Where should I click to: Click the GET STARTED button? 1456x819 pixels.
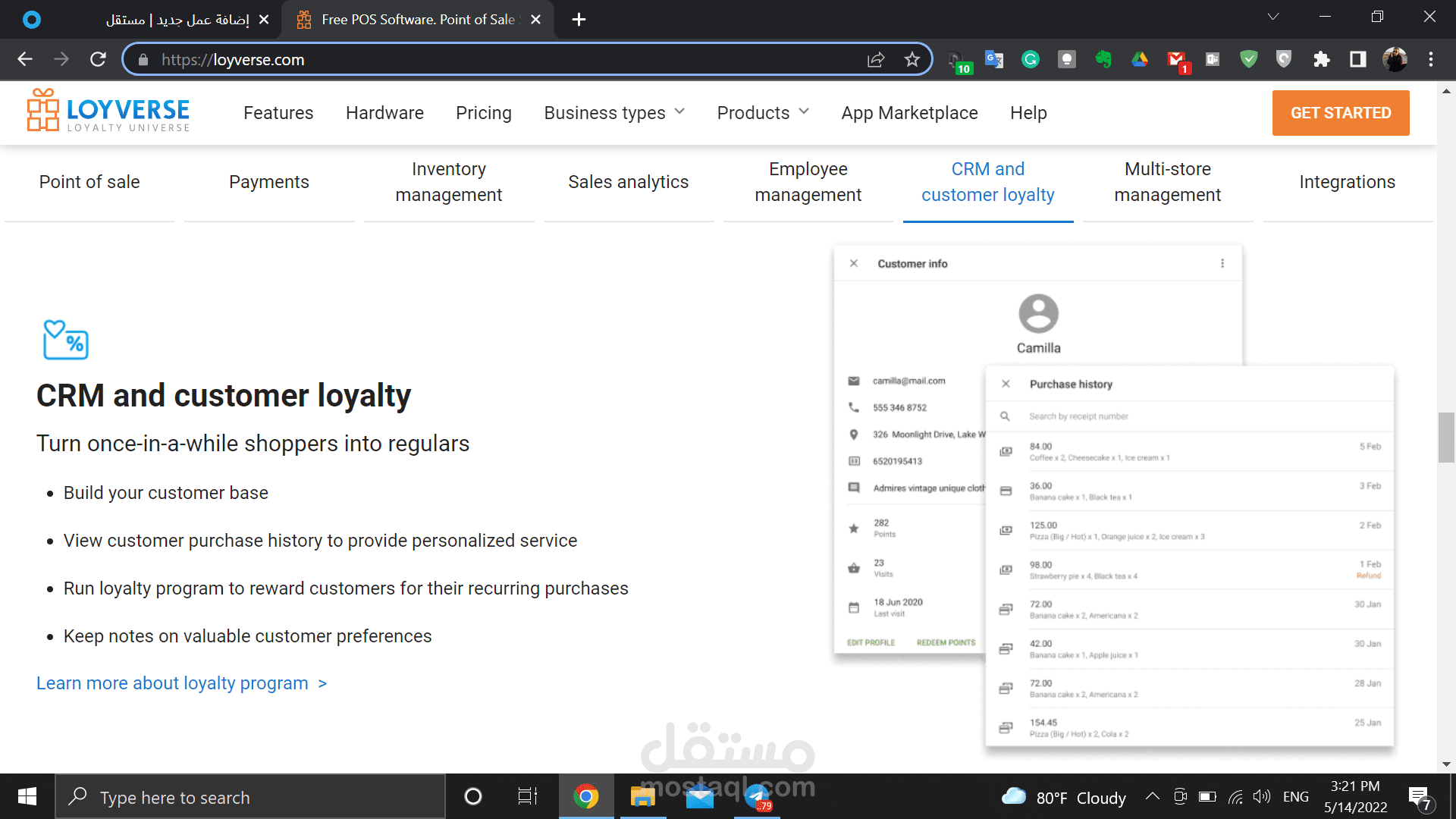point(1340,113)
